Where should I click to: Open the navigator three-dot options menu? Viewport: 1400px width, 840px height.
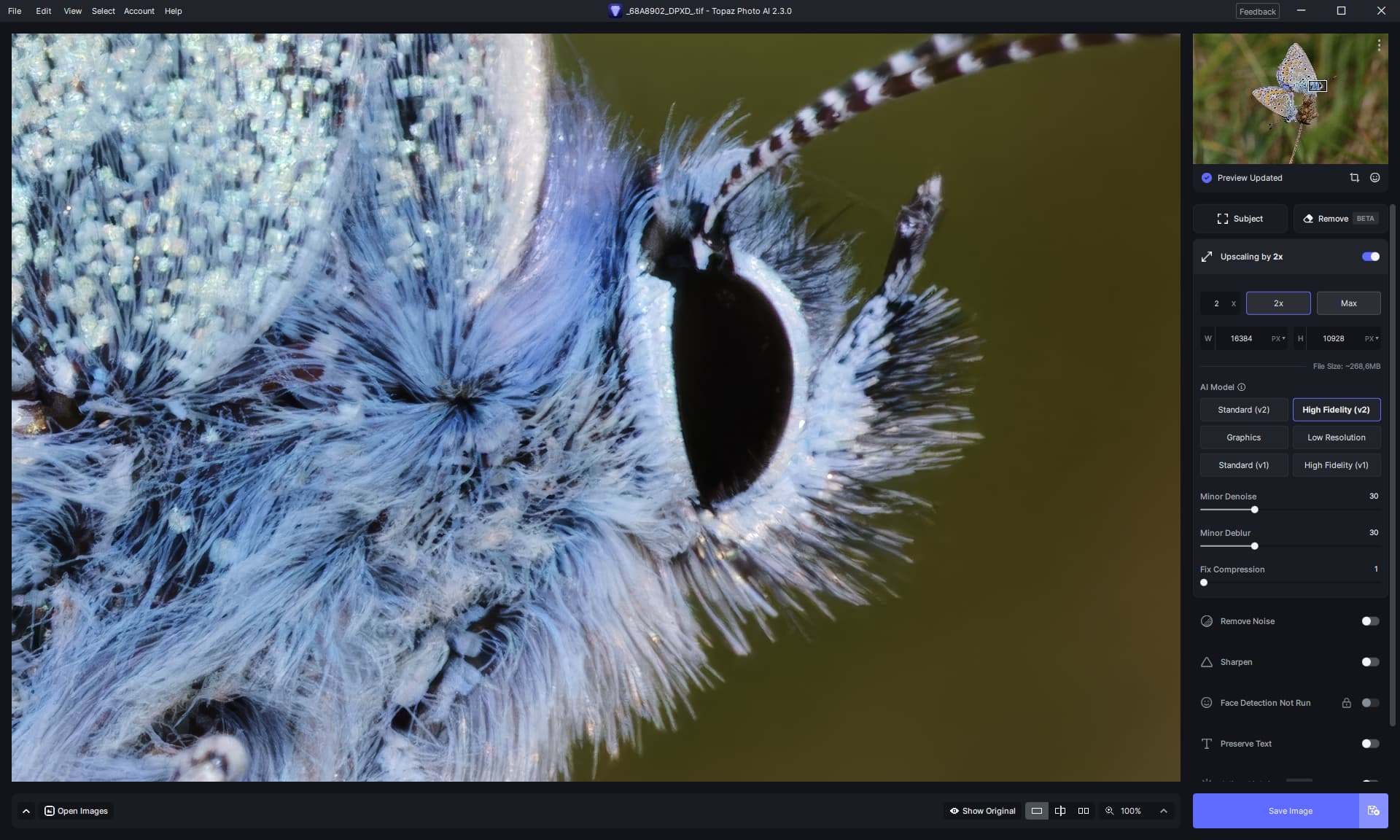click(1379, 45)
